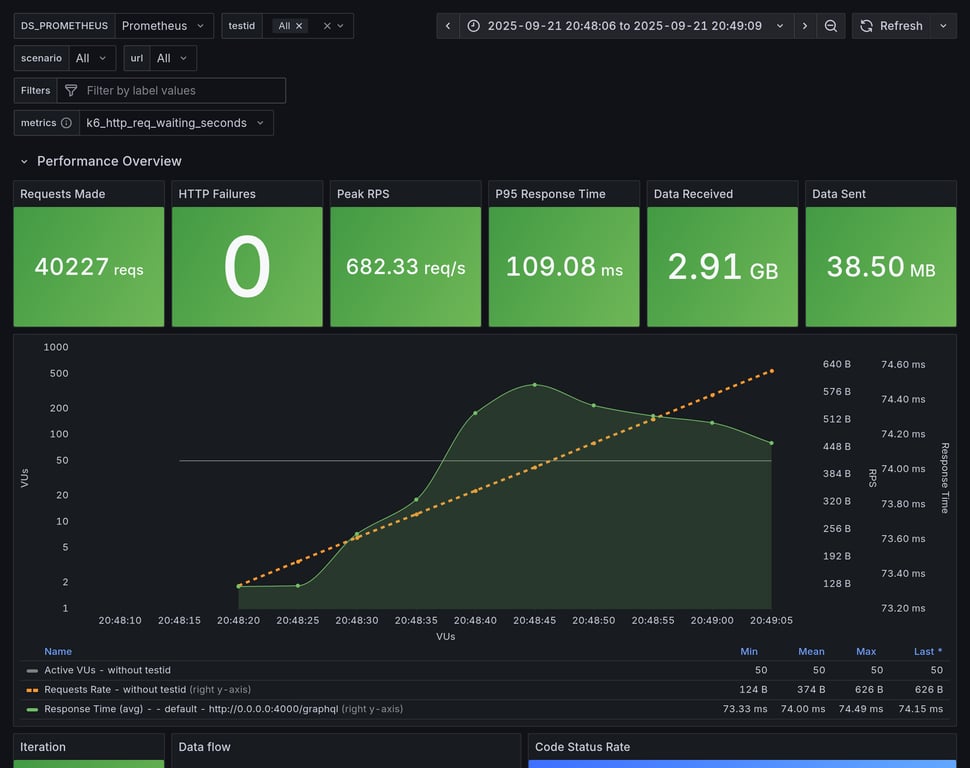Screen dimensions: 970x768
Task: Go to next time range arrow
Action: tap(805, 26)
